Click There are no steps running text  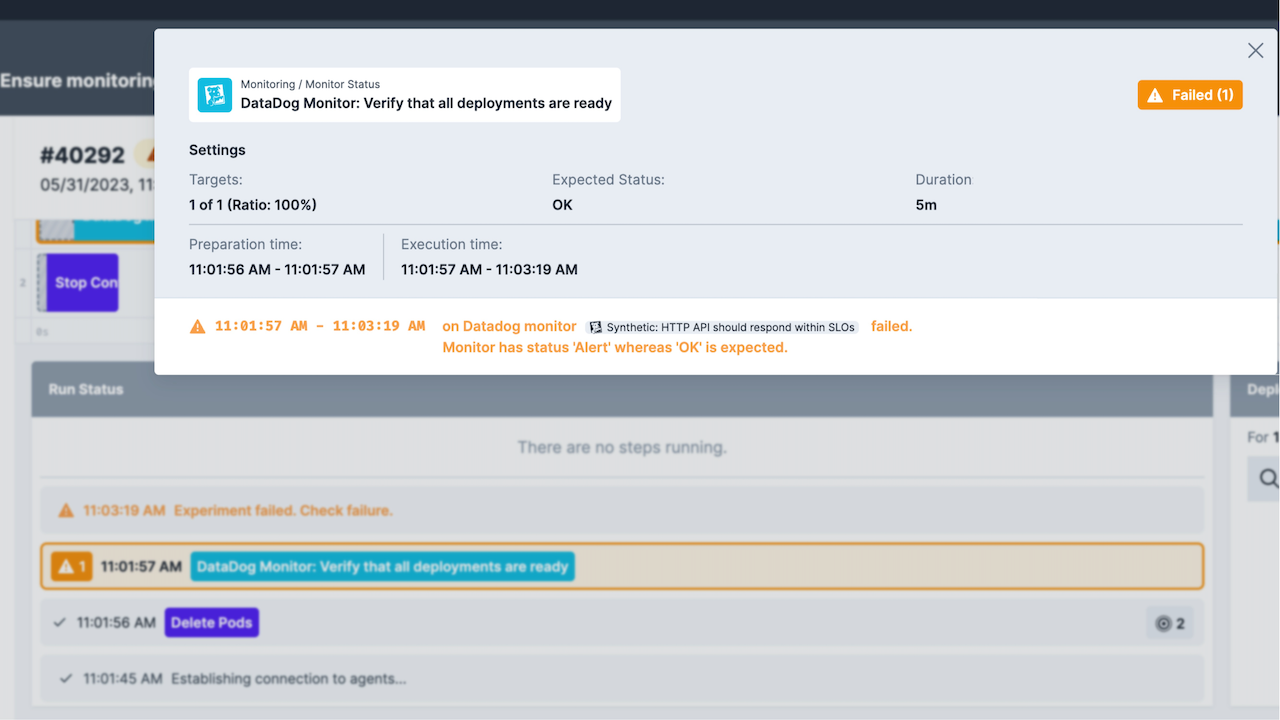click(622, 447)
